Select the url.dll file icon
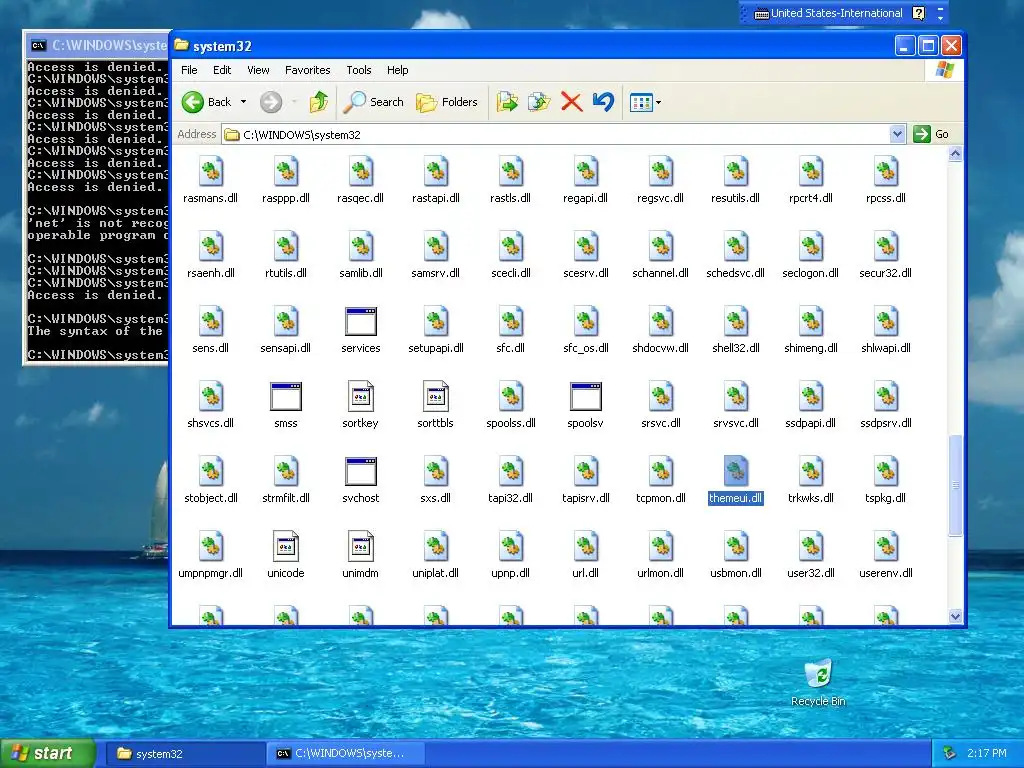1024x768 pixels. 585,547
